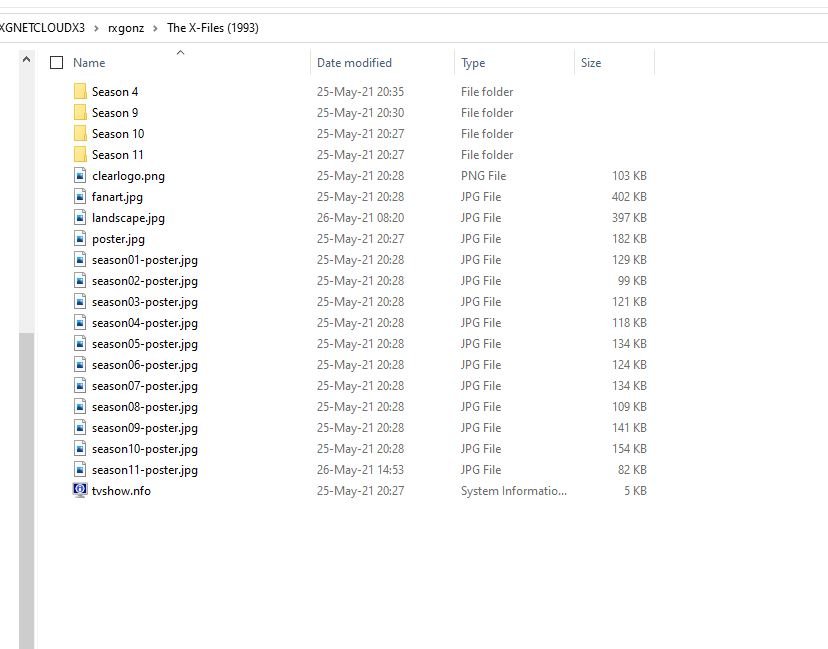Expand the chevron after rxgonz in address bar
The width and height of the screenshot is (828, 649).
tap(155, 29)
